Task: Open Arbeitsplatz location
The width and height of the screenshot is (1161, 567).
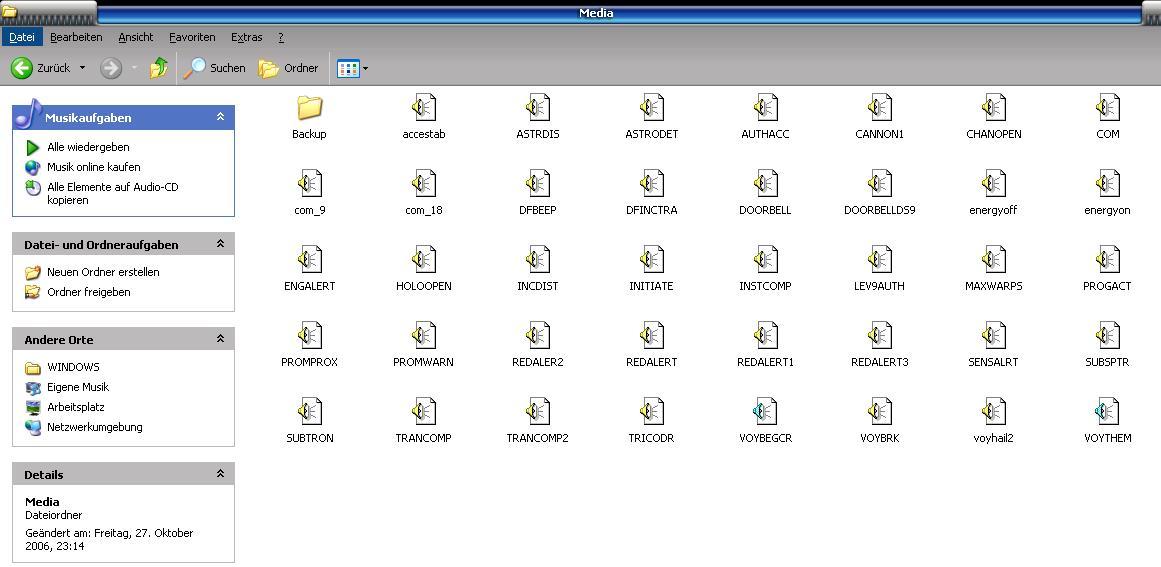Action: pos(76,407)
